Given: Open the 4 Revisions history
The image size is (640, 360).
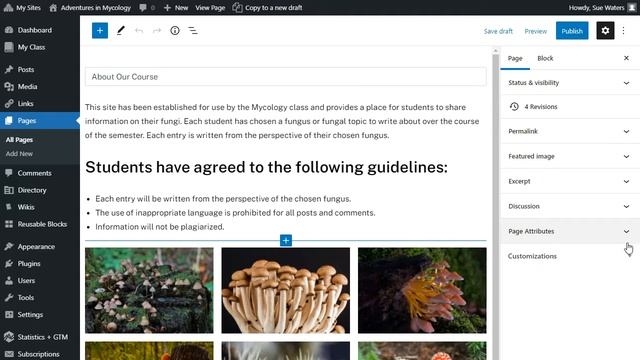Looking at the screenshot, I should pyautogui.click(x=569, y=107).
